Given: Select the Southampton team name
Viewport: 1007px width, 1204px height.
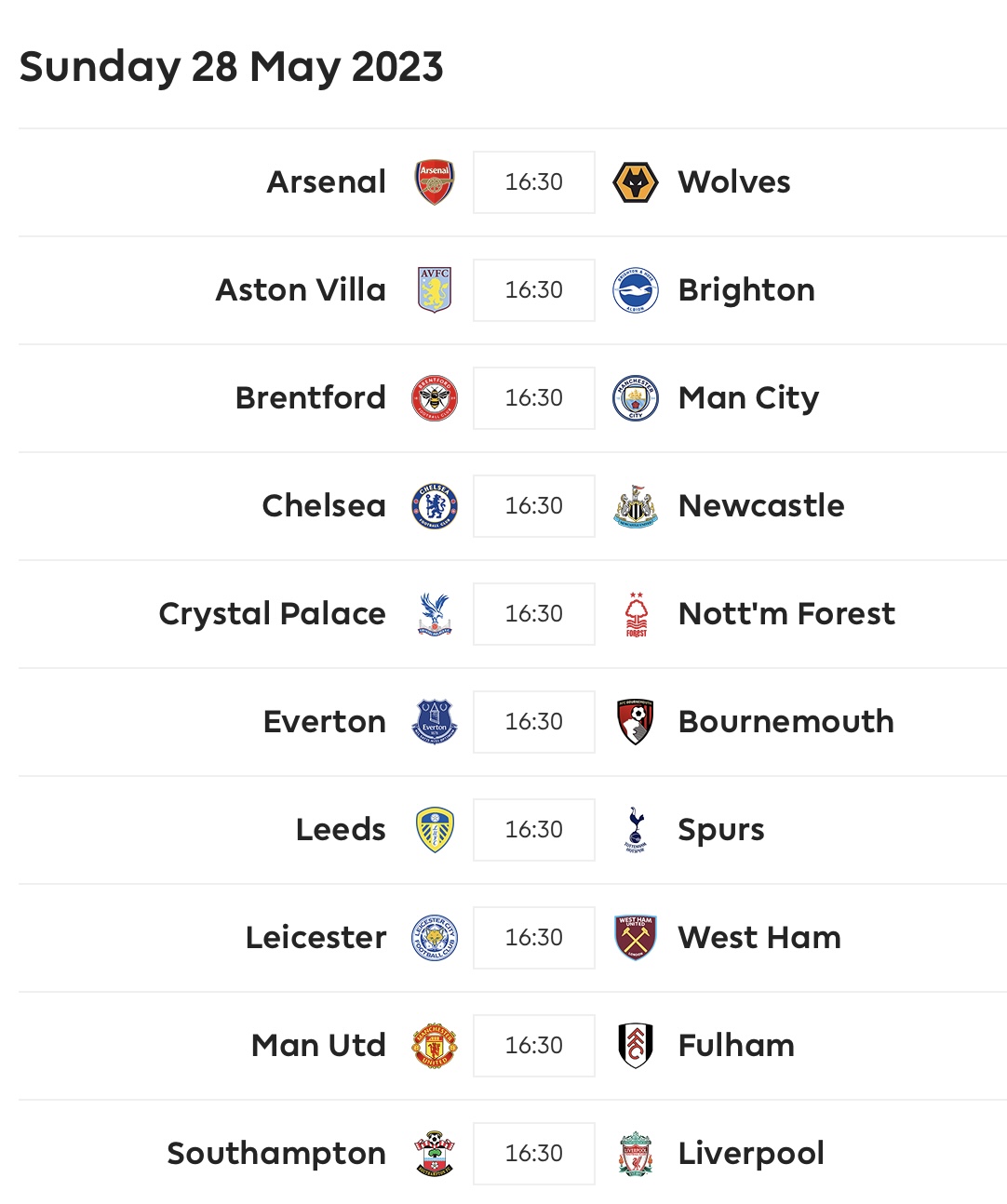Looking at the screenshot, I should 276,1154.
